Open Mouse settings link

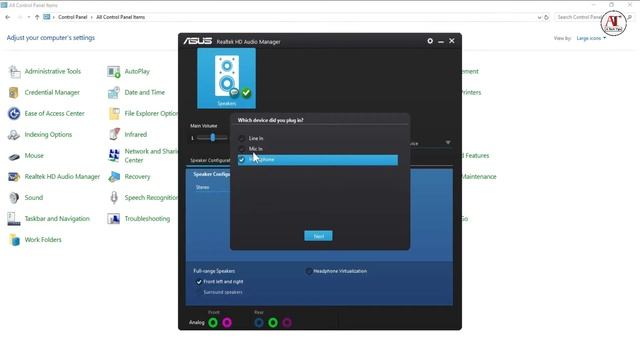pyautogui.click(x=34, y=156)
